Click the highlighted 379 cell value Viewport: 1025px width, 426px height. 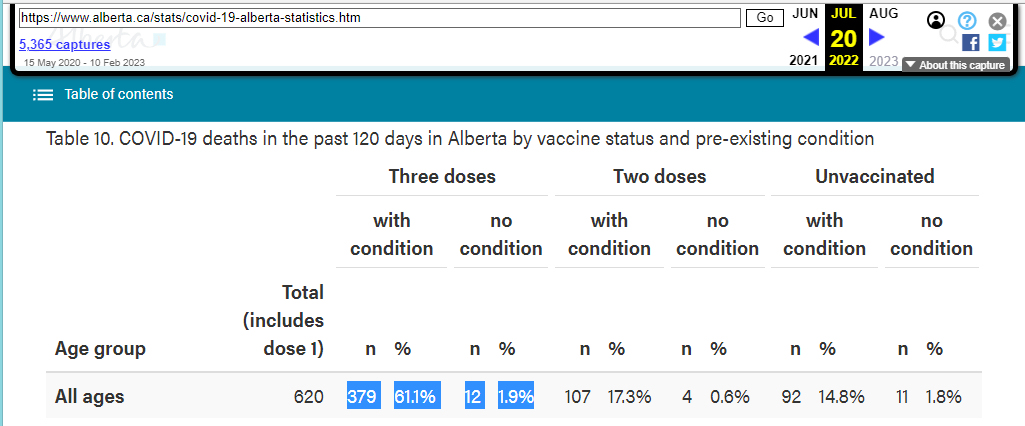tap(363, 397)
